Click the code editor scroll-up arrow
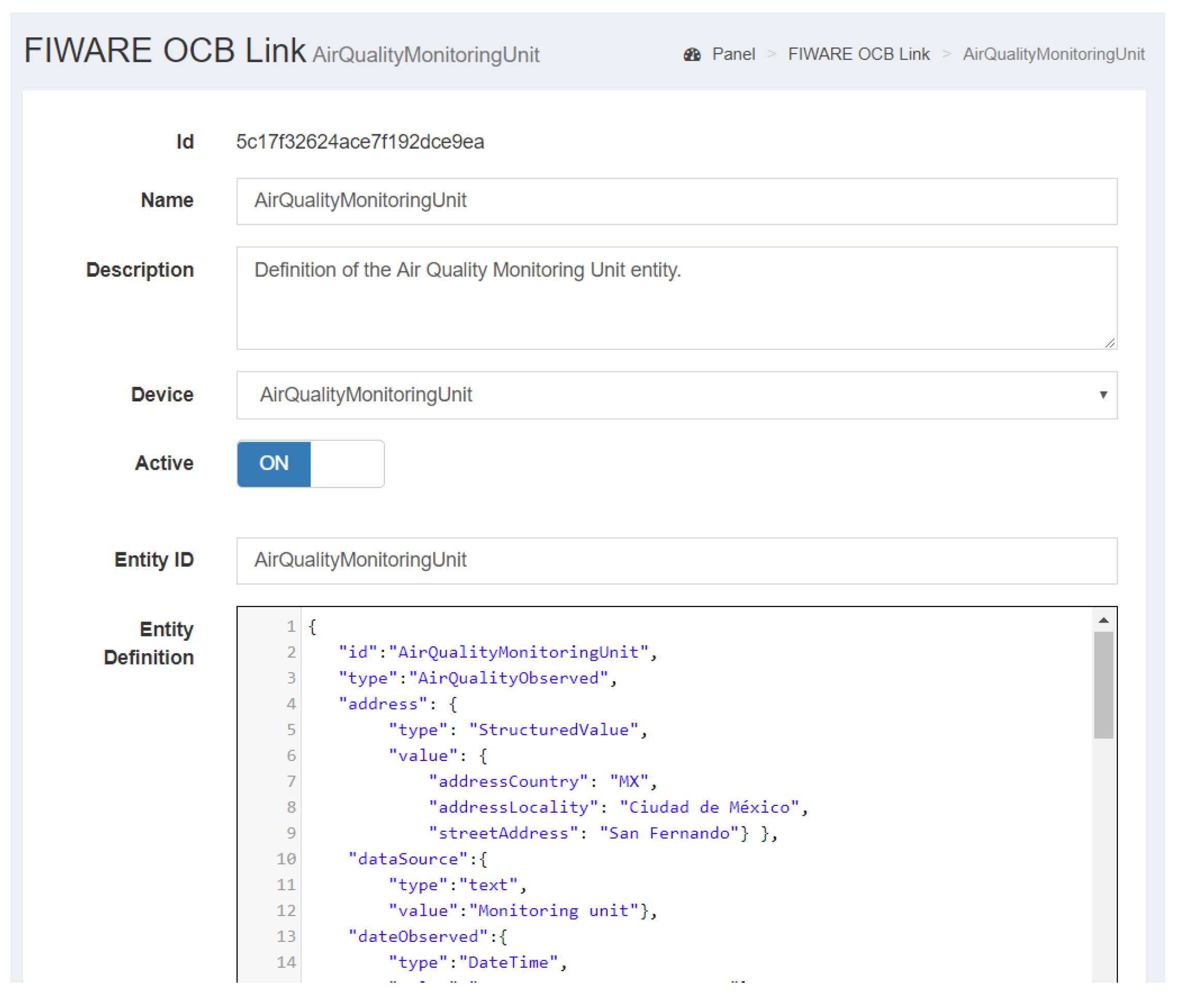Viewport: 1183px width, 1008px height. pyautogui.click(x=1103, y=620)
